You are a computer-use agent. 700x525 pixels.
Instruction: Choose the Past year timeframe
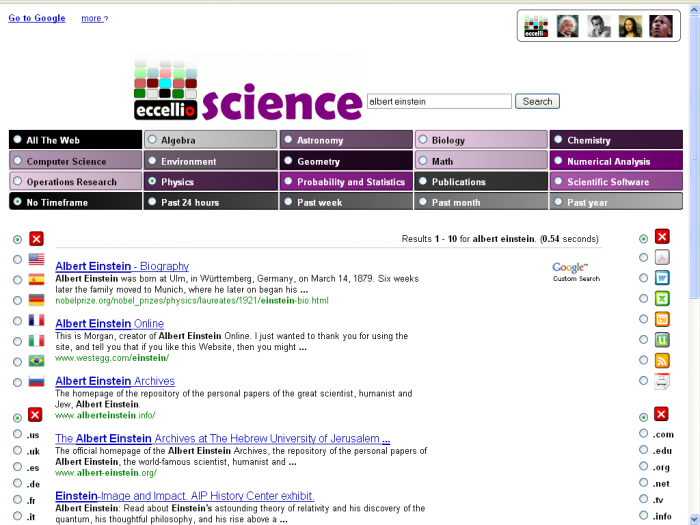tap(616, 202)
